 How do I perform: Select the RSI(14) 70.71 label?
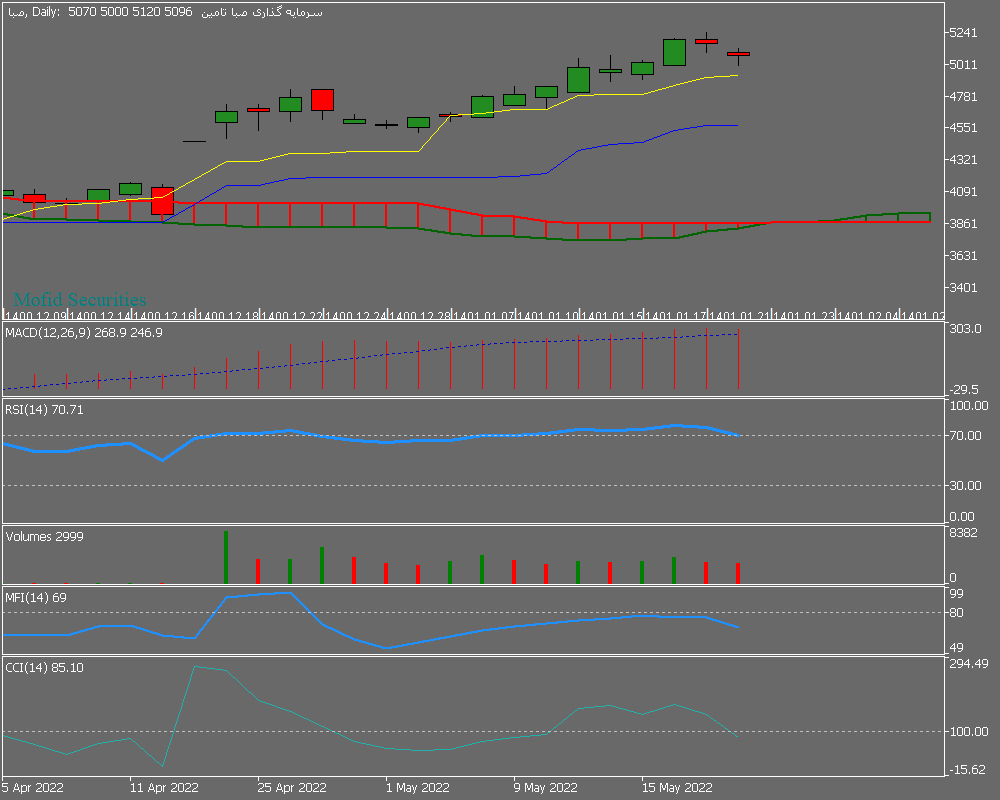45,410
